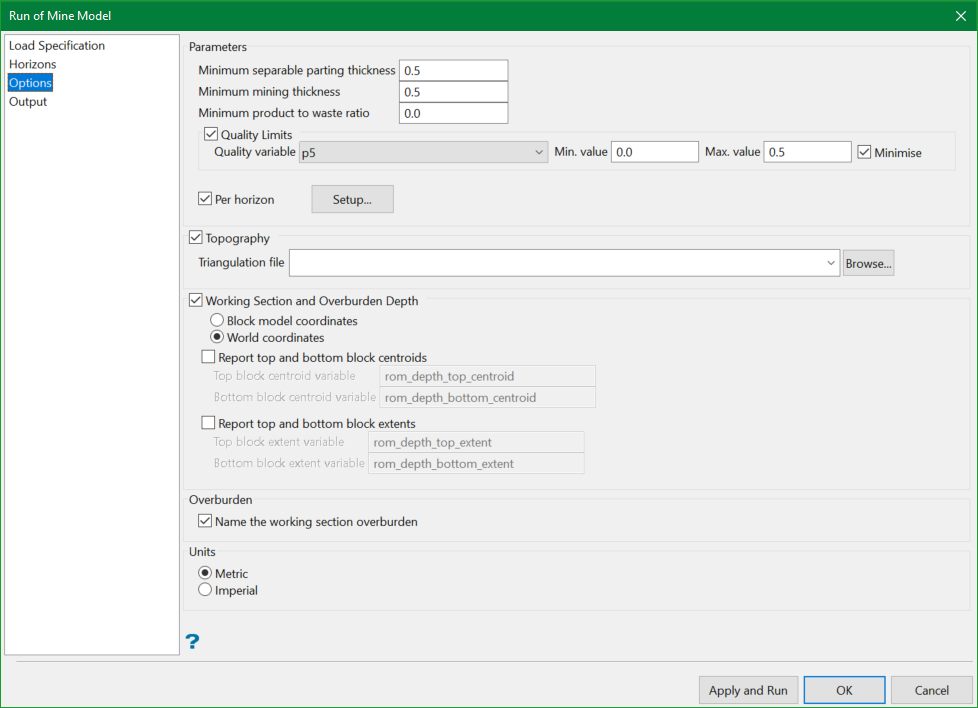The height and width of the screenshot is (708, 978).
Task: Go to the Output page
Action: [28, 102]
